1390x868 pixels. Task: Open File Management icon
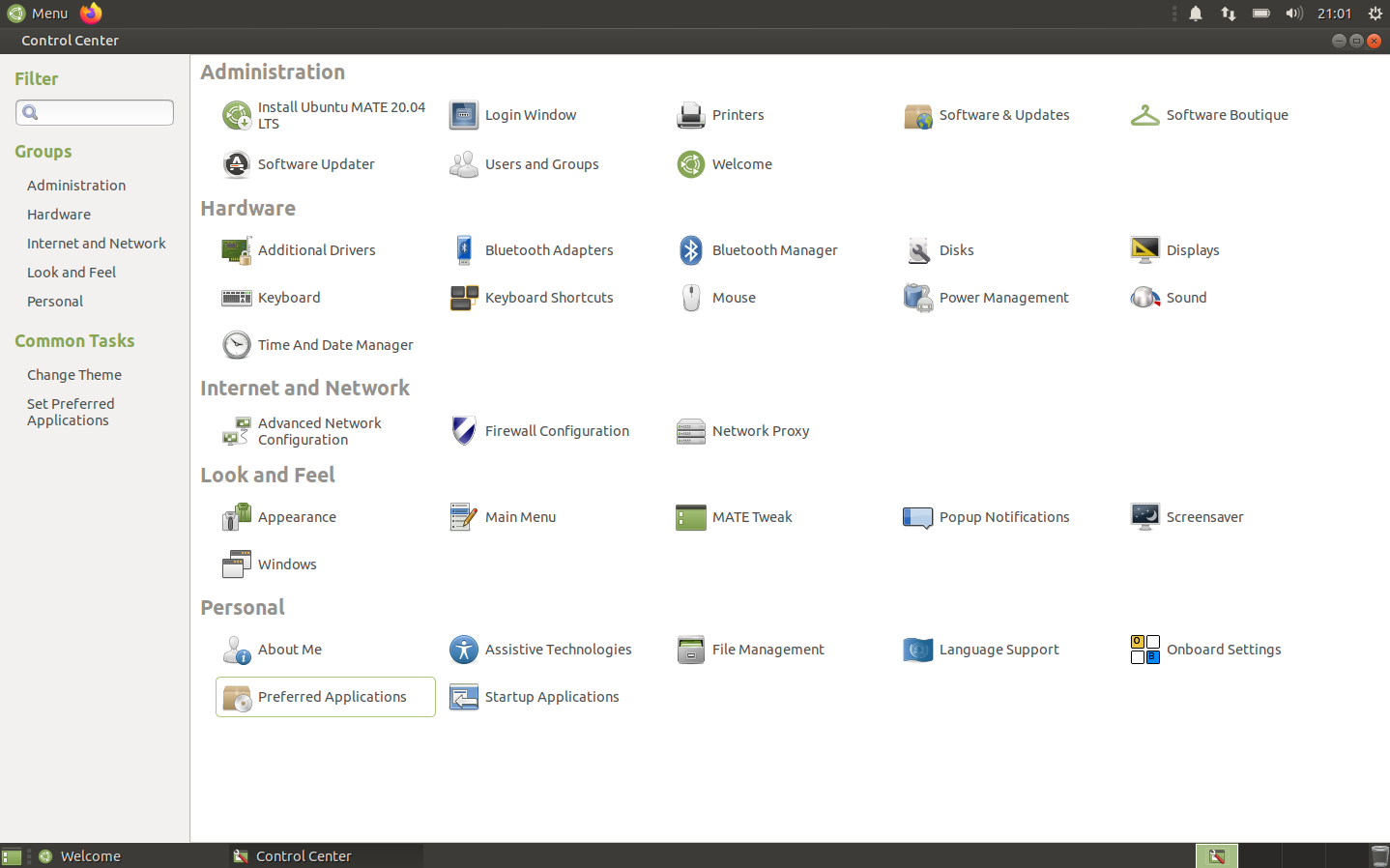pyautogui.click(x=691, y=650)
